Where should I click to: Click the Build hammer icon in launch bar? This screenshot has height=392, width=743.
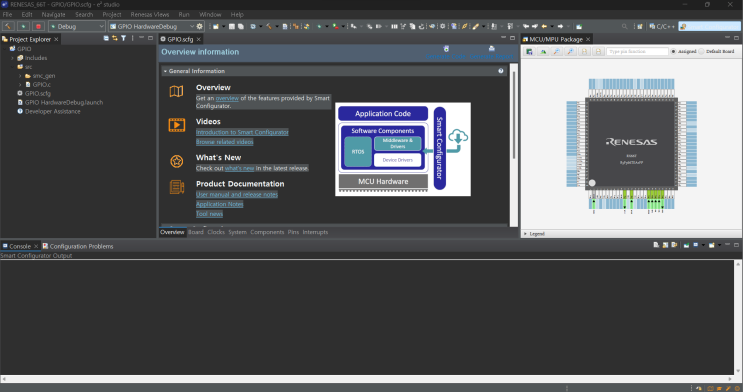pyautogui.click(x=9, y=27)
